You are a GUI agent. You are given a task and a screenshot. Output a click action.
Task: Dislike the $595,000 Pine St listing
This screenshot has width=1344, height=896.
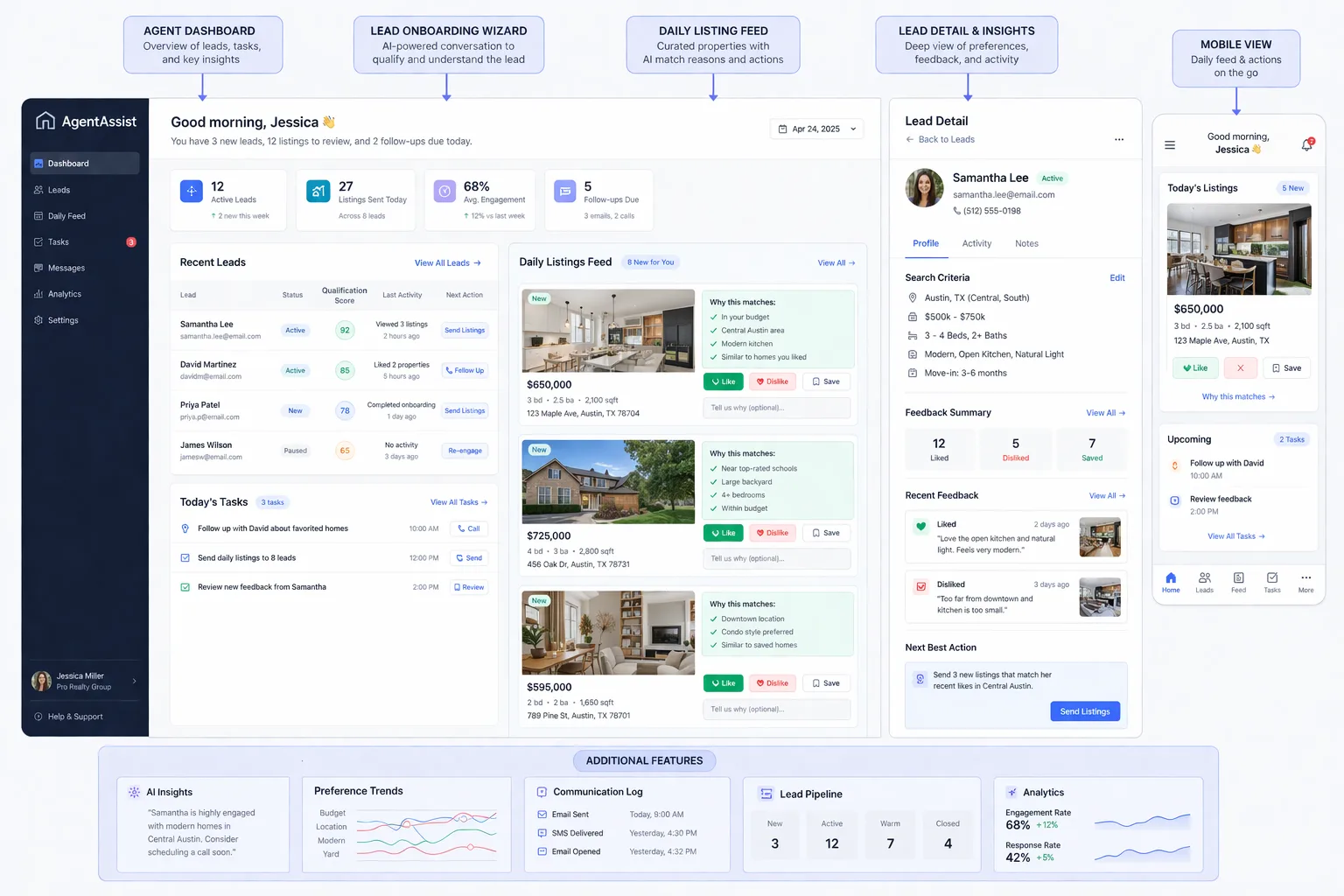tap(773, 683)
